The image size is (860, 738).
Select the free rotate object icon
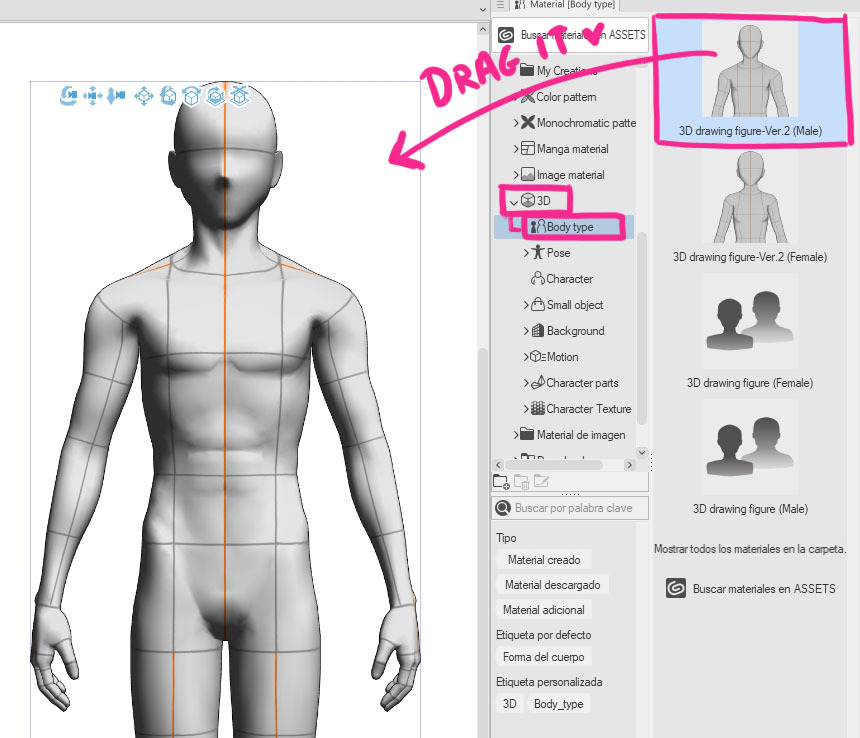pos(168,95)
